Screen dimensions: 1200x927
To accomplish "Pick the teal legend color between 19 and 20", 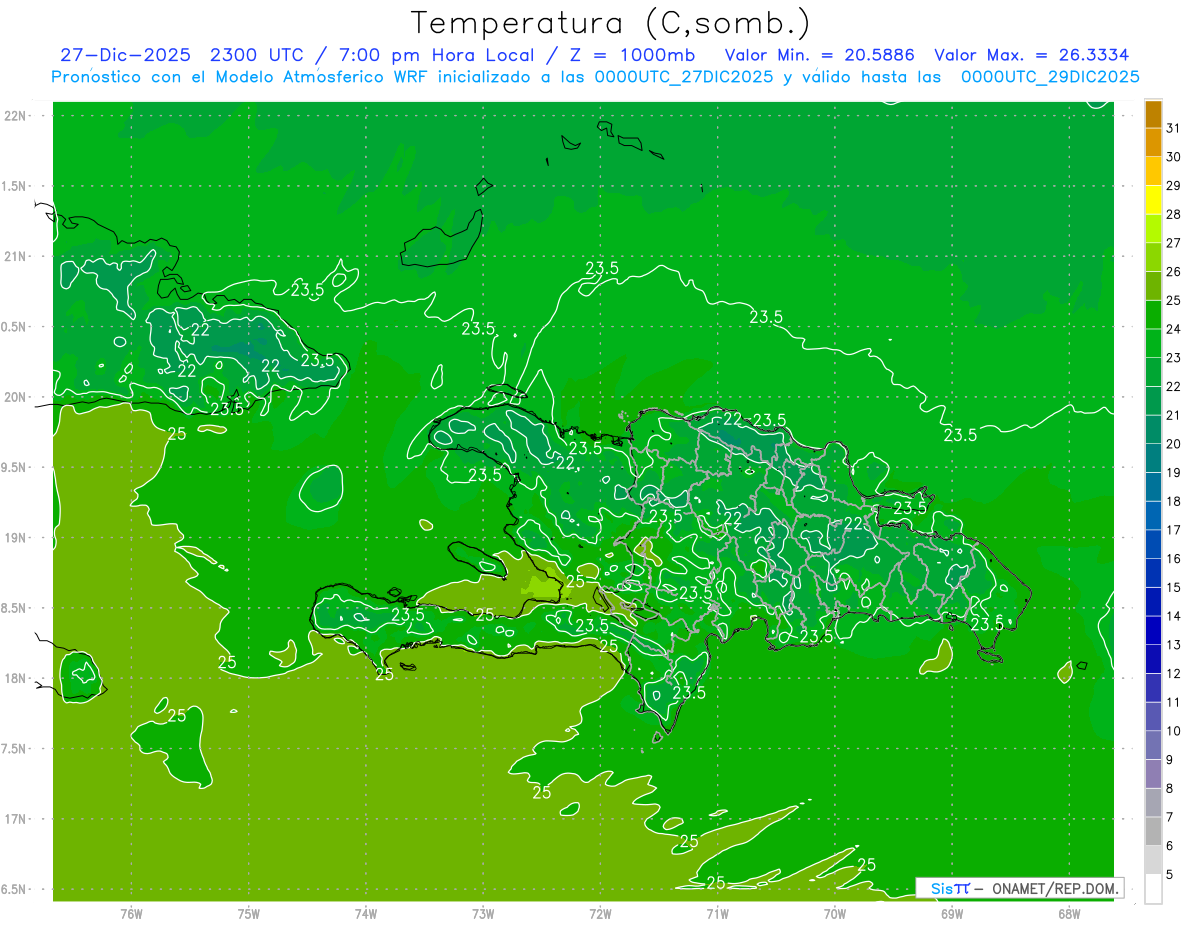I will [1153, 458].
